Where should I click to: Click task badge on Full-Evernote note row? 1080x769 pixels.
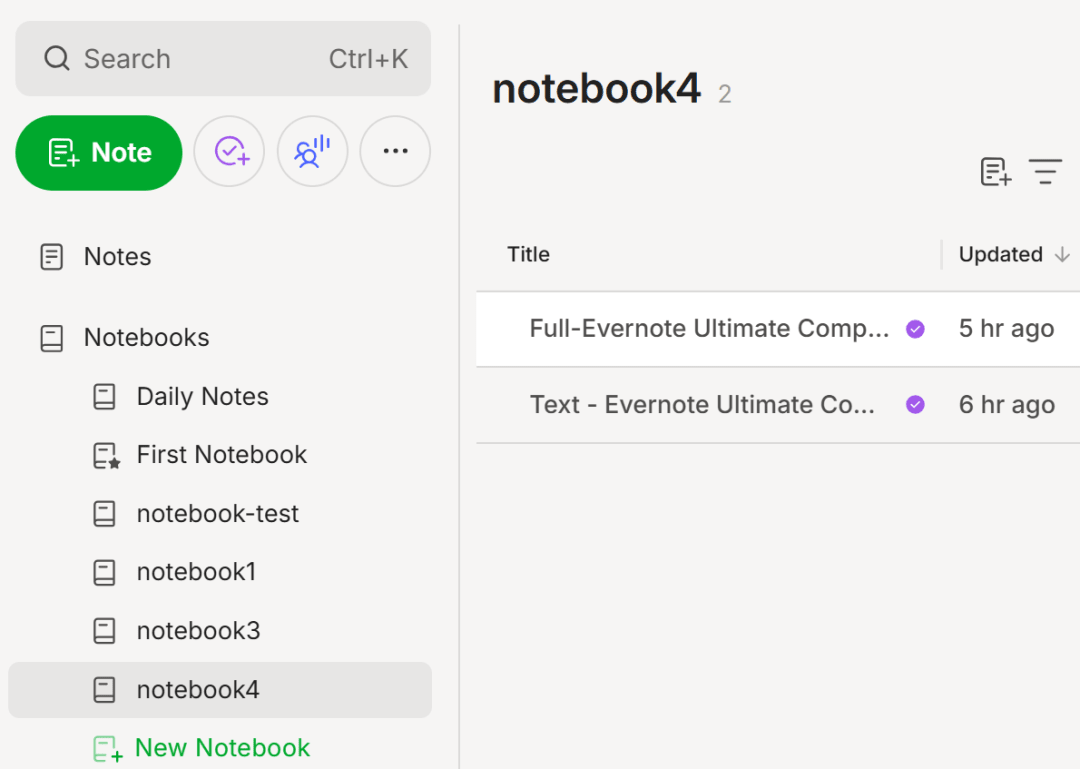coord(915,329)
